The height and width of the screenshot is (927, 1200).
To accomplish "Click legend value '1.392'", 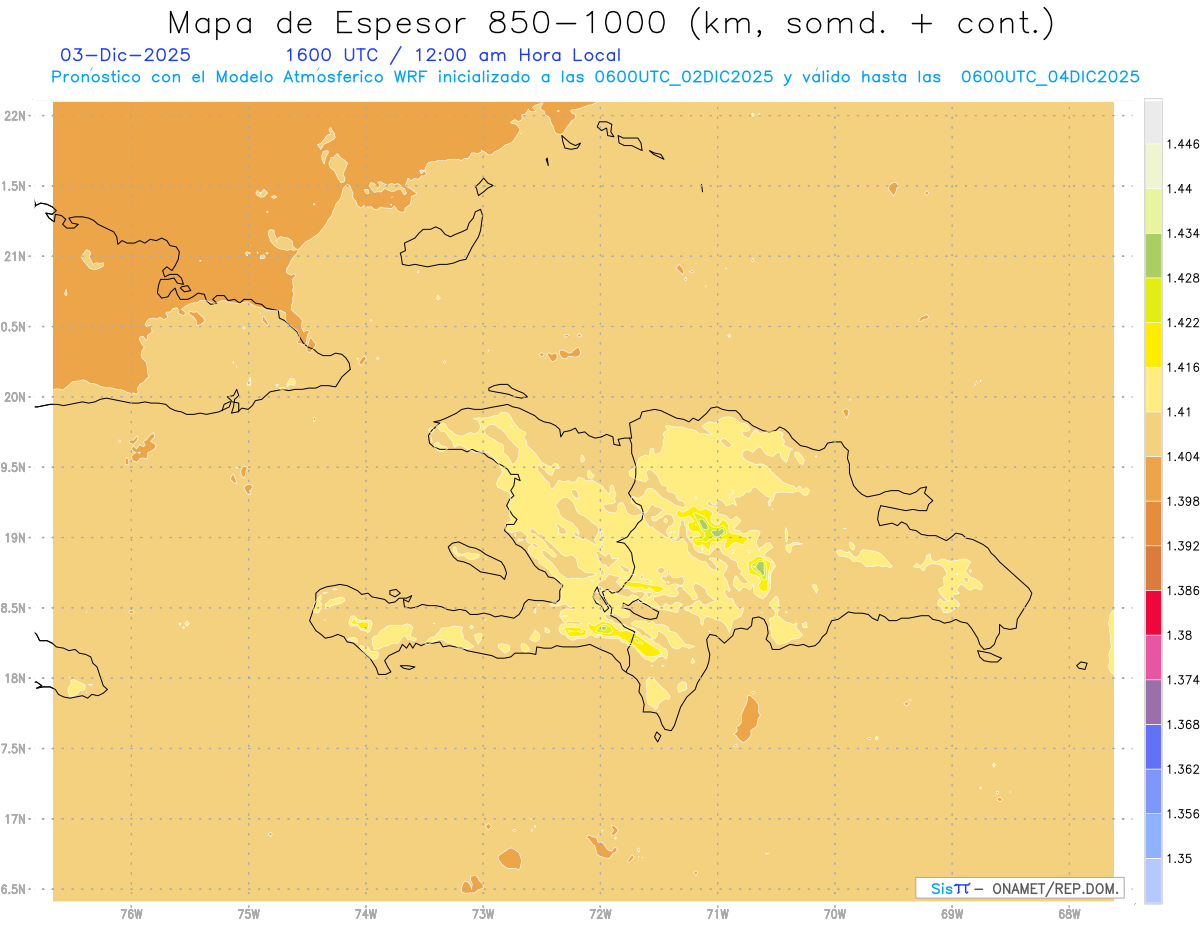I will tap(1185, 546).
